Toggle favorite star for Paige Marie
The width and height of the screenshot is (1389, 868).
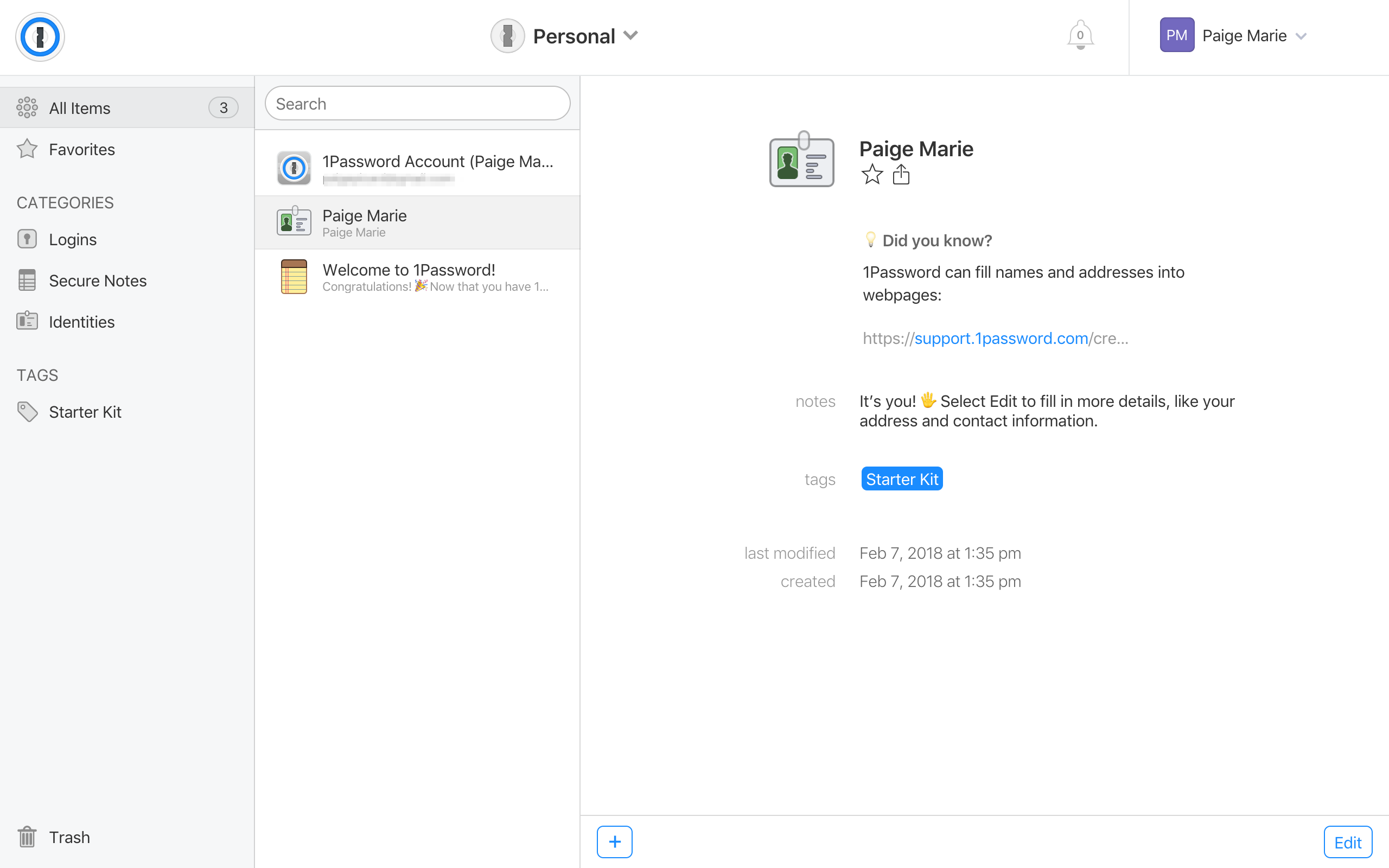(871, 175)
